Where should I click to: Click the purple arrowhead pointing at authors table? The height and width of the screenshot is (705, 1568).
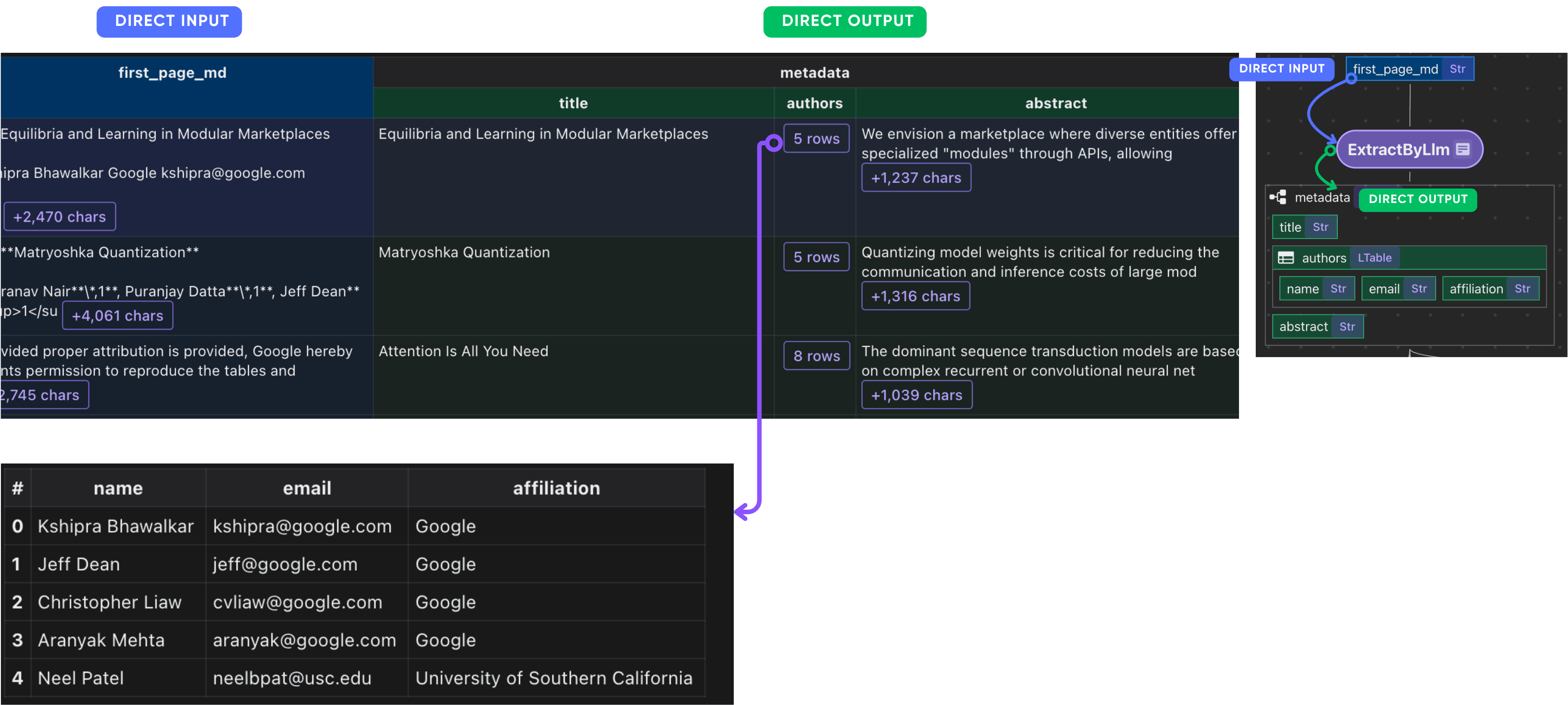(x=742, y=512)
